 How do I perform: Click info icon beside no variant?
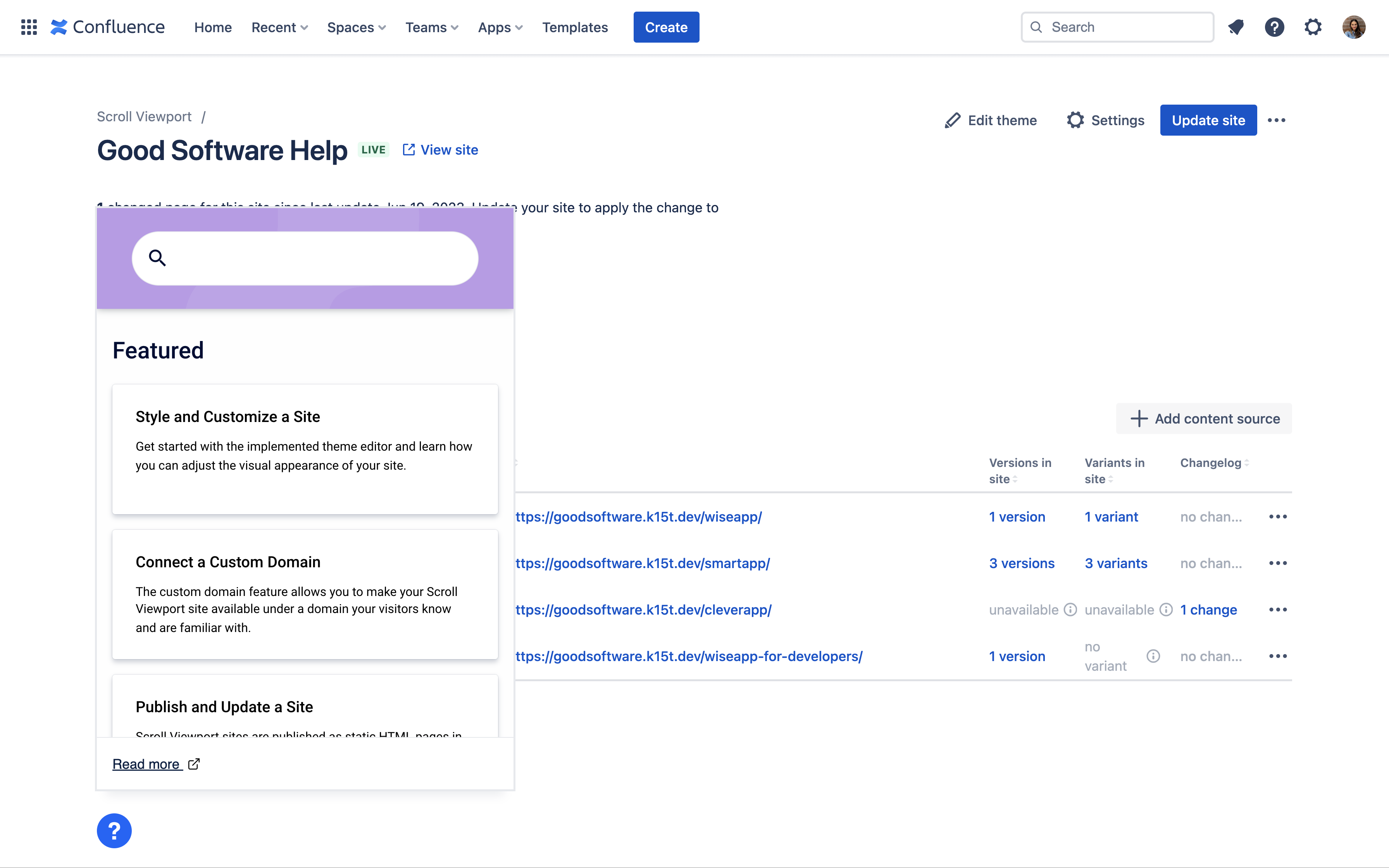1153,656
